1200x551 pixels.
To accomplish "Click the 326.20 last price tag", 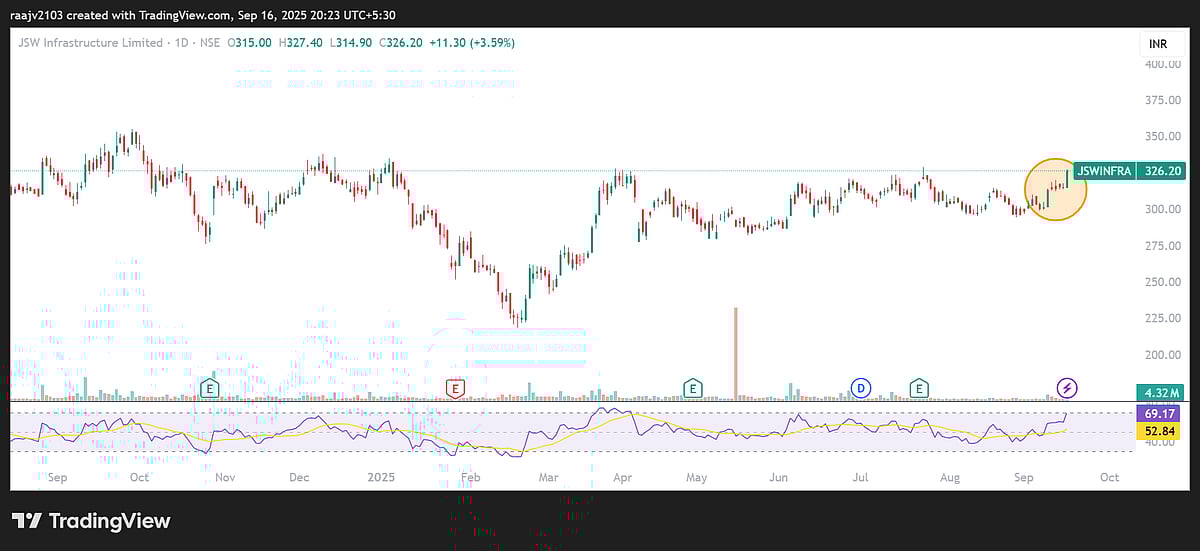I will tap(1163, 171).
